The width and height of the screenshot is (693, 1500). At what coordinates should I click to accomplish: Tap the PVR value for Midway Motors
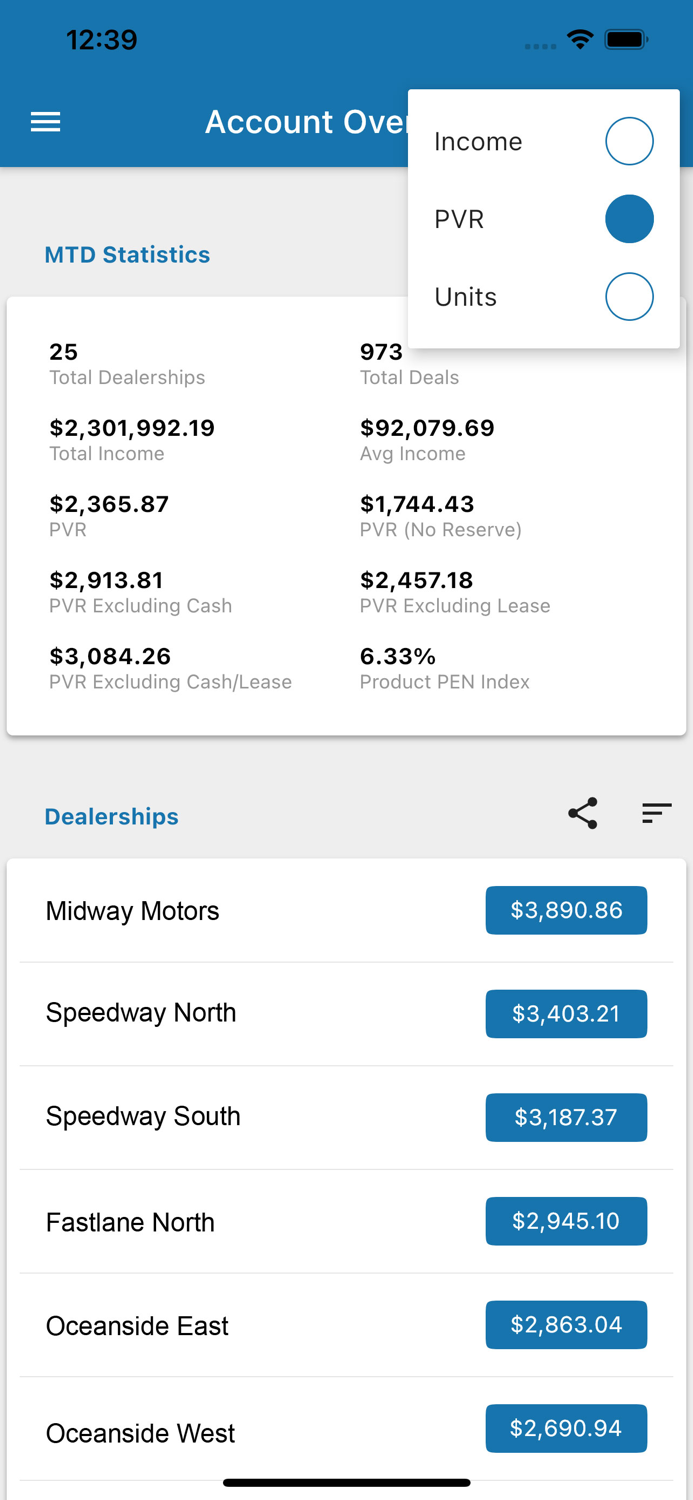point(566,910)
